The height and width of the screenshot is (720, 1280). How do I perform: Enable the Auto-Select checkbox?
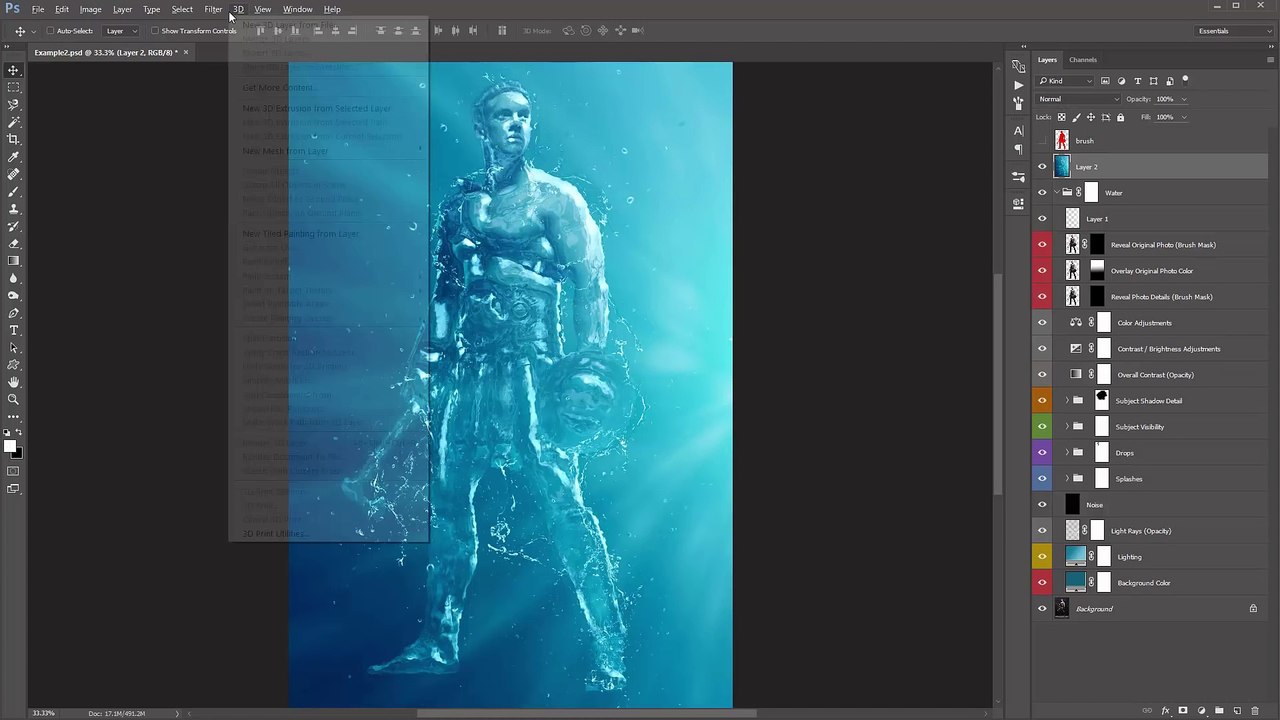pos(50,31)
